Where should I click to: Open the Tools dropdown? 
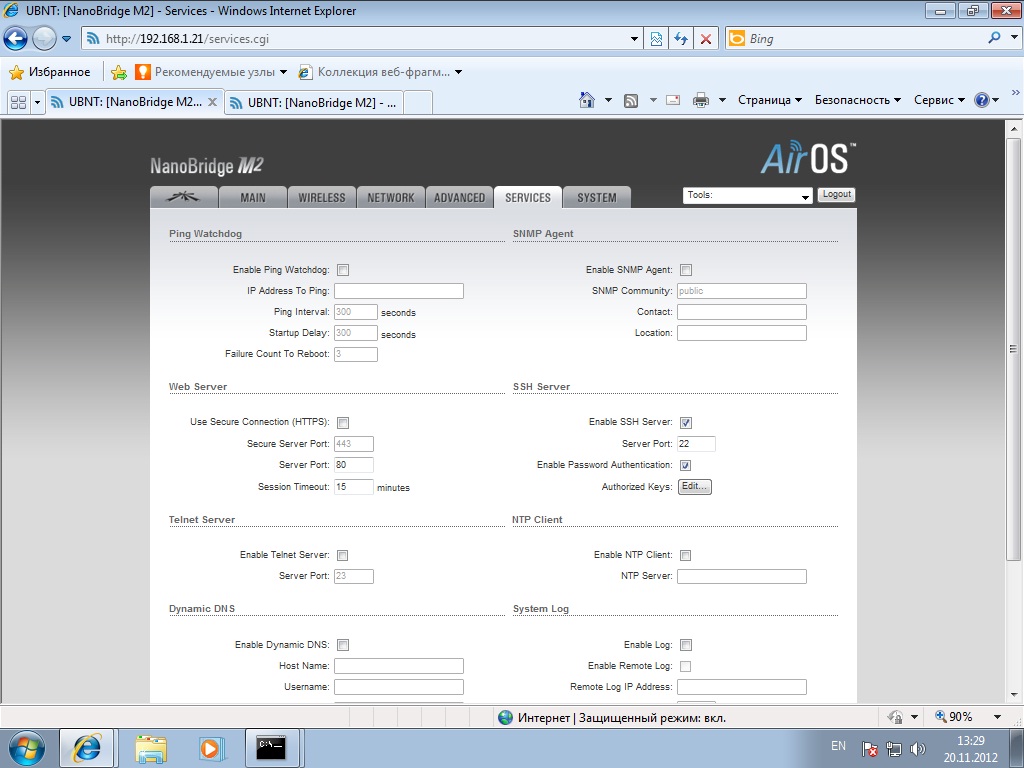748,195
